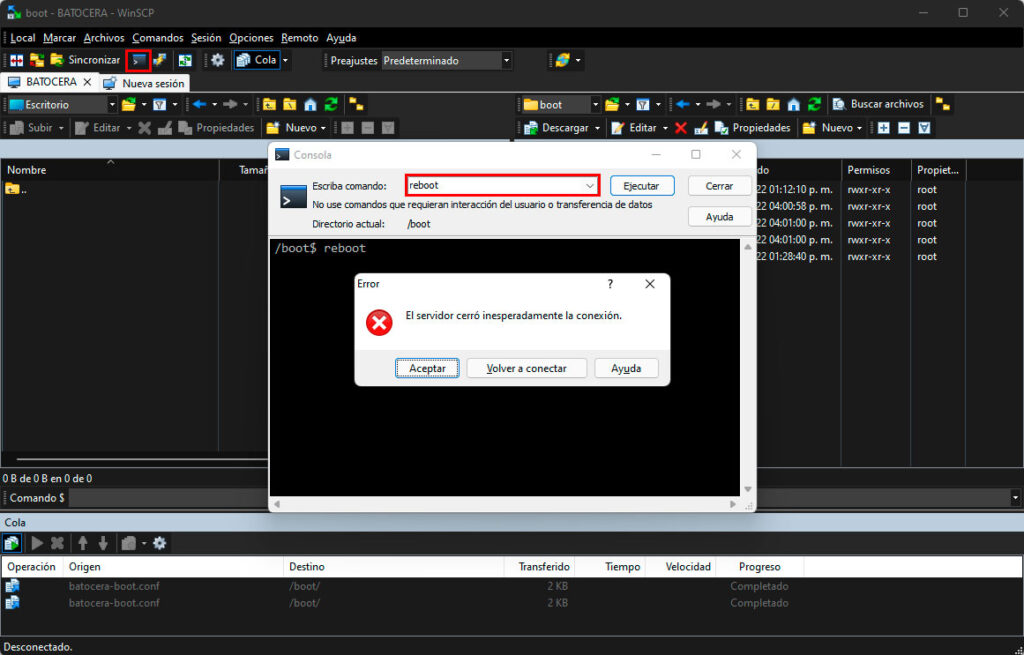The width and height of the screenshot is (1024, 655).
Task: Open the console terminal icon in main toolbar
Action: [x=138, y=60]
